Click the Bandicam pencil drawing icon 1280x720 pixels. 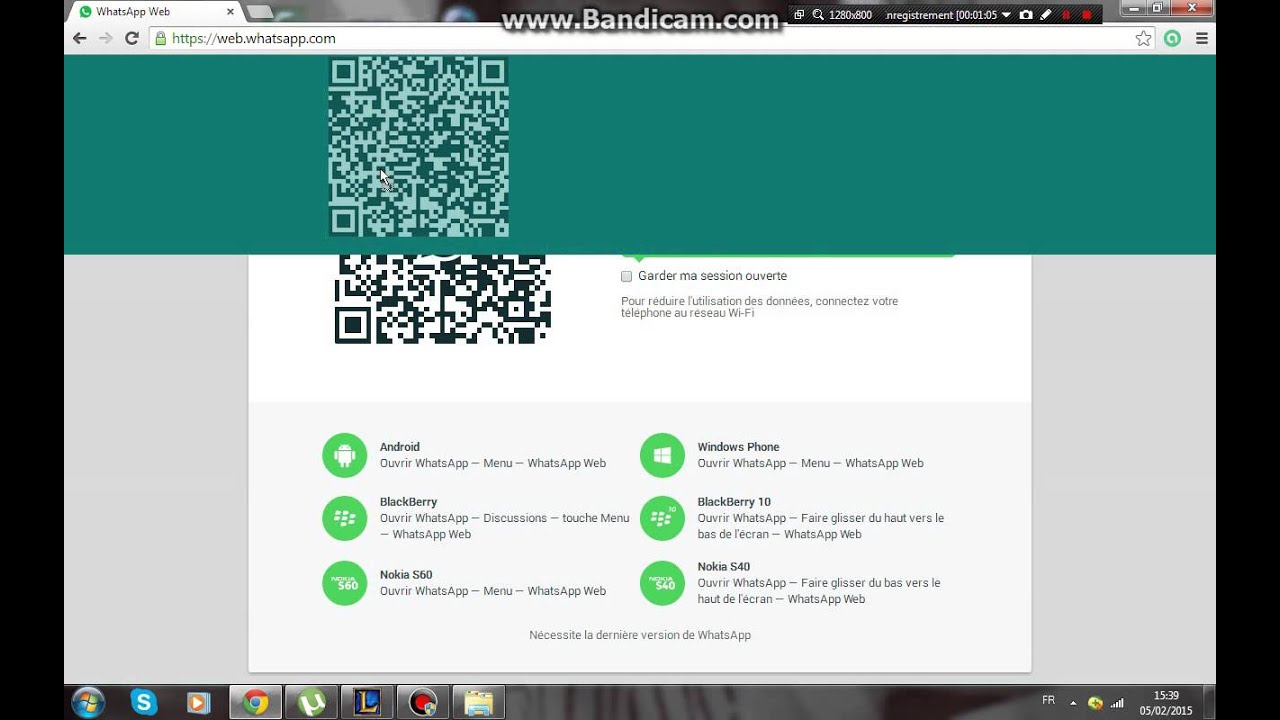pyautogui.click(x=1046, y=15)
